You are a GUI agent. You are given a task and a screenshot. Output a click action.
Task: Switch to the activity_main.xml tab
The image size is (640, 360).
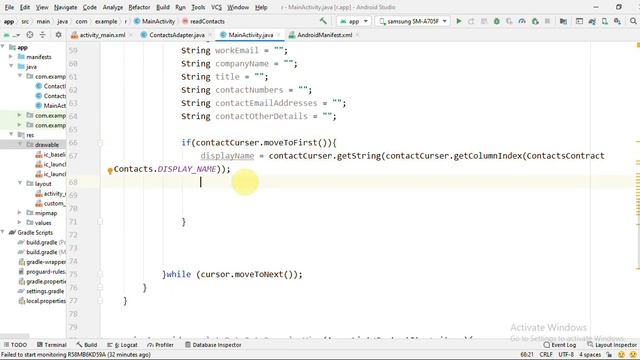102,35
